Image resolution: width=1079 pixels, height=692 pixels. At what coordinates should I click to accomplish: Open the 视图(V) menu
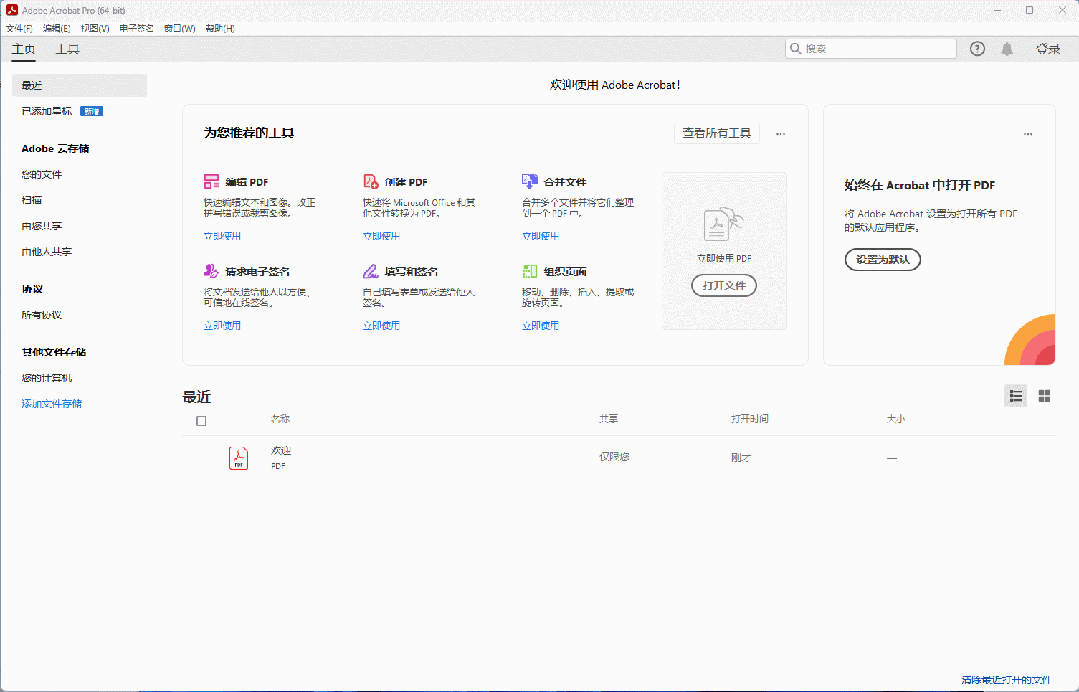(95, 28)
